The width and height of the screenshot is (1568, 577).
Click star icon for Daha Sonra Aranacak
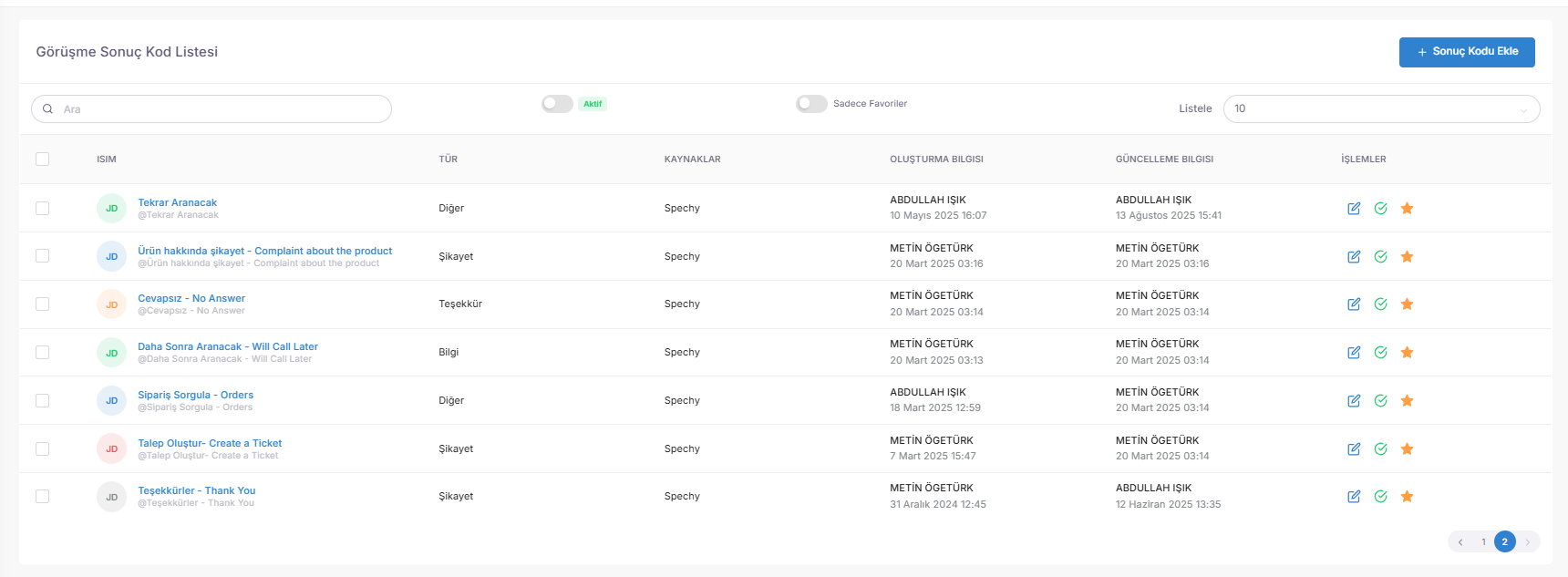1407,353
